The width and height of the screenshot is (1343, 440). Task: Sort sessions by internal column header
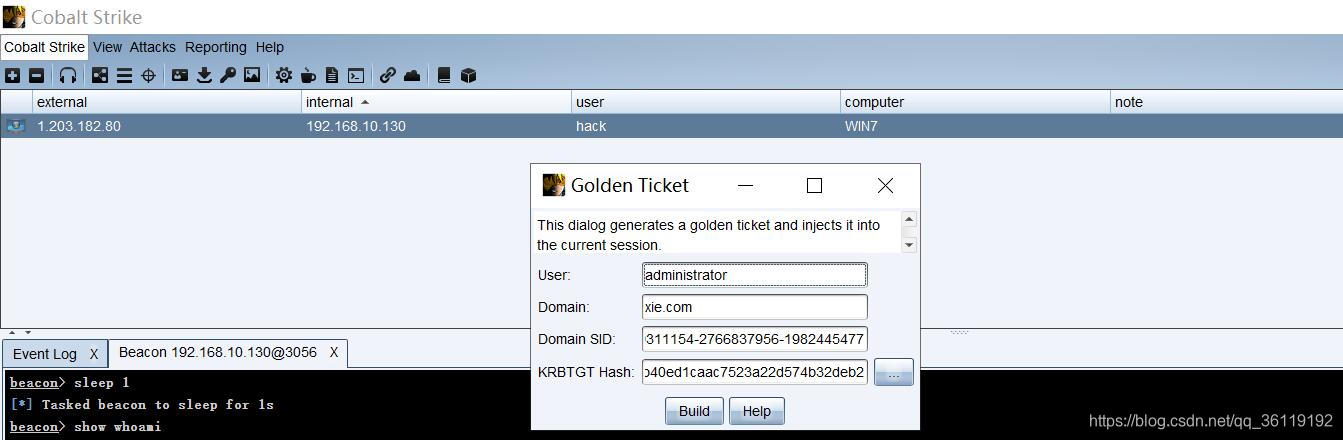pyautogui.click(x=436, y=102)
